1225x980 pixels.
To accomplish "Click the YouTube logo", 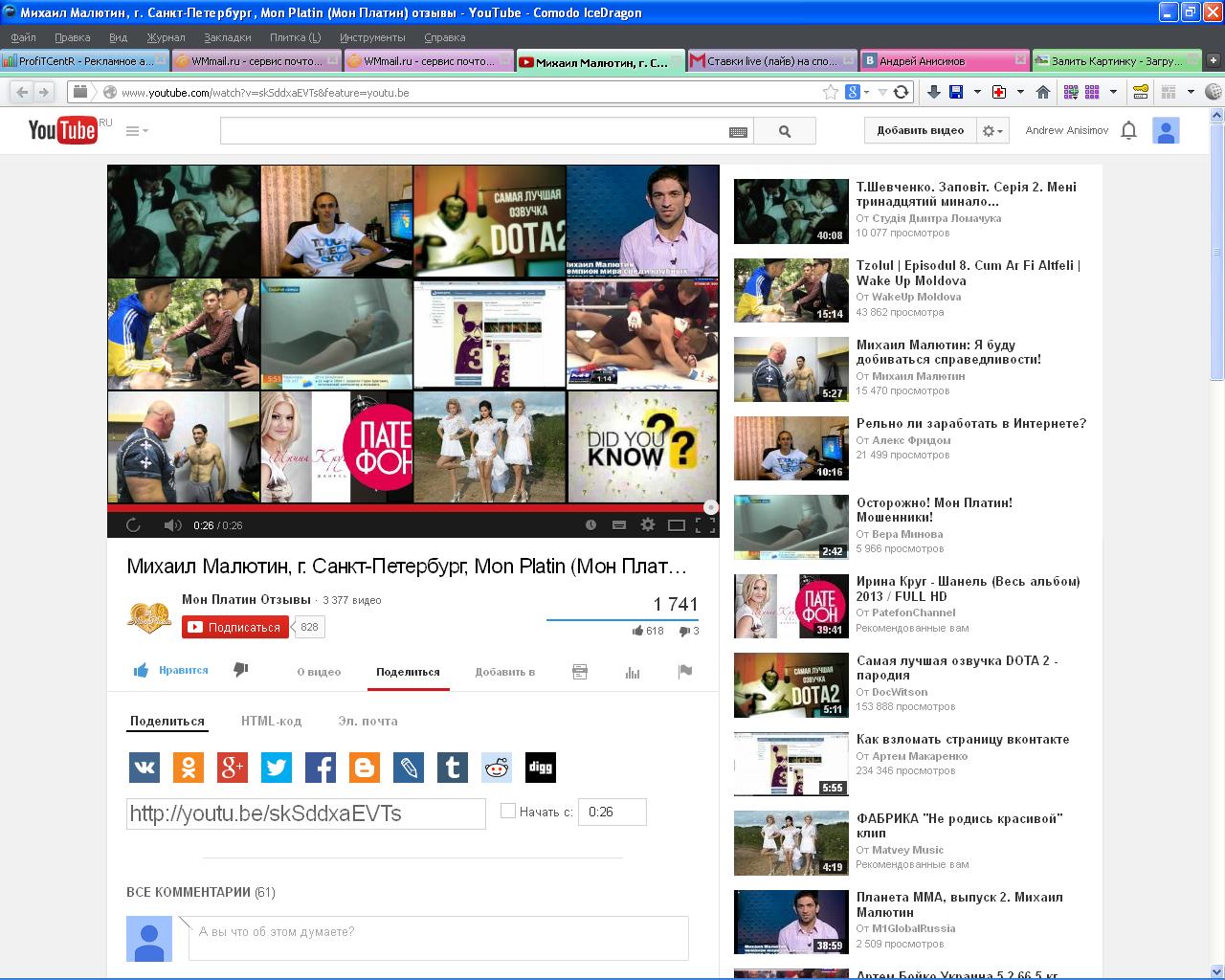I will pyautogui.click(x=62, y=130).
